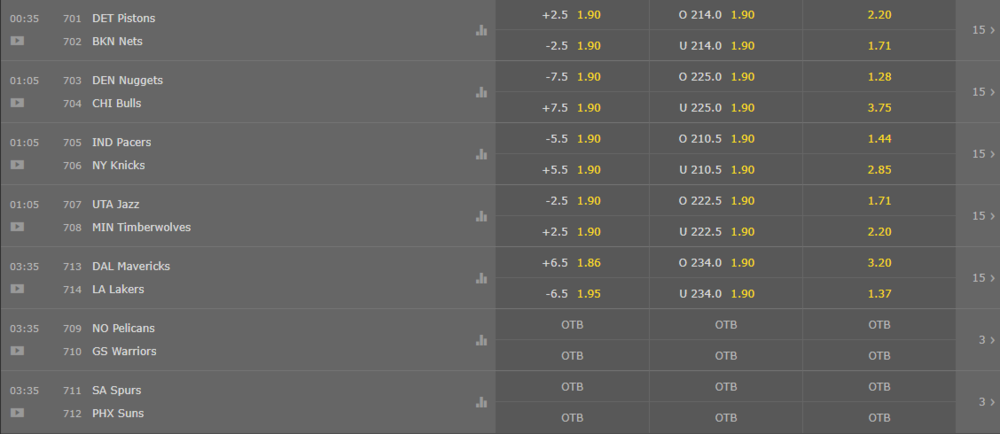Viewport: 1000px width, 434px height.
Task: Pick DAL Mavericks moneyline 3.20
Action: 879,263
